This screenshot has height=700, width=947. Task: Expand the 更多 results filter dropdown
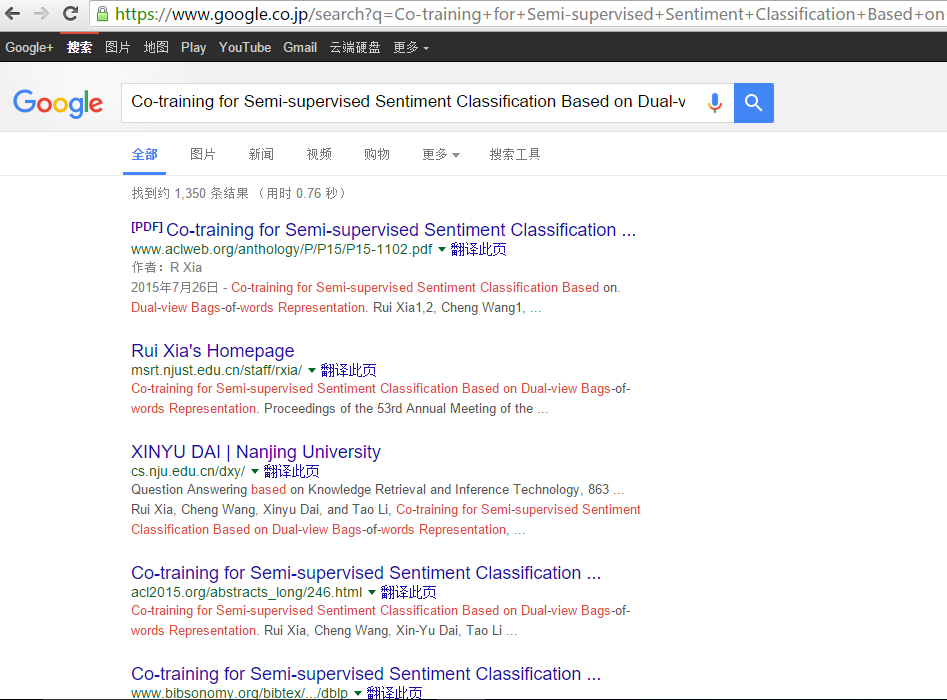pos(441,155)
